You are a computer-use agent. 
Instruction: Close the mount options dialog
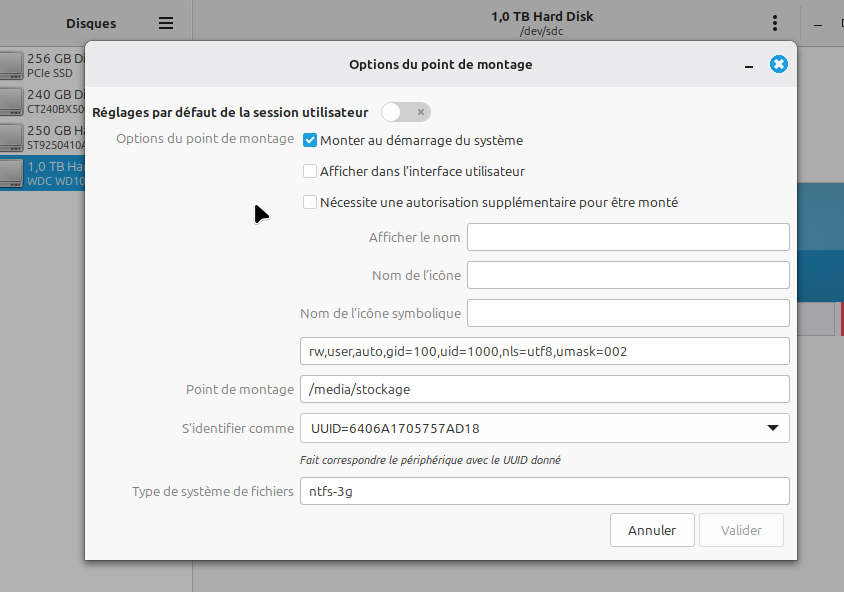(778, 64)
